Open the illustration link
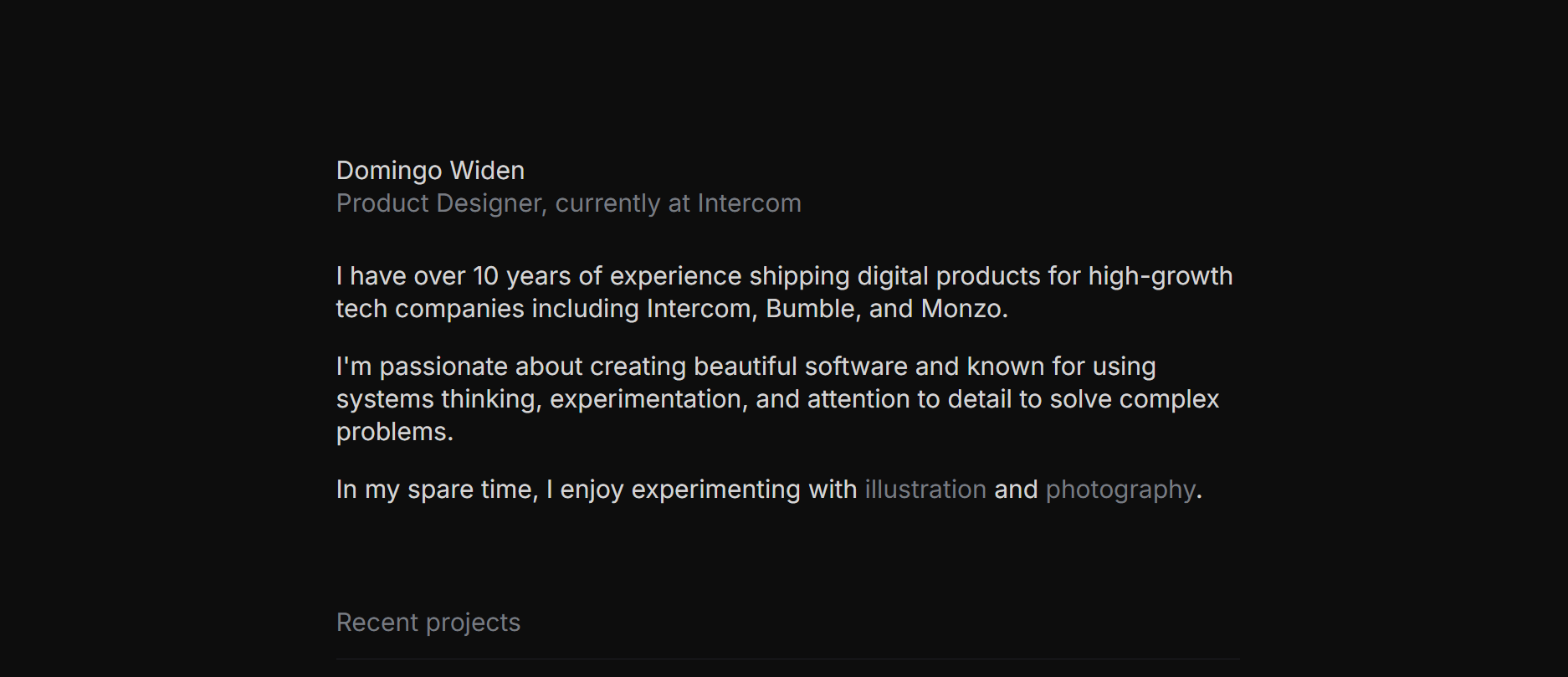Screen dimensions: 1568x677 (925, 490)
